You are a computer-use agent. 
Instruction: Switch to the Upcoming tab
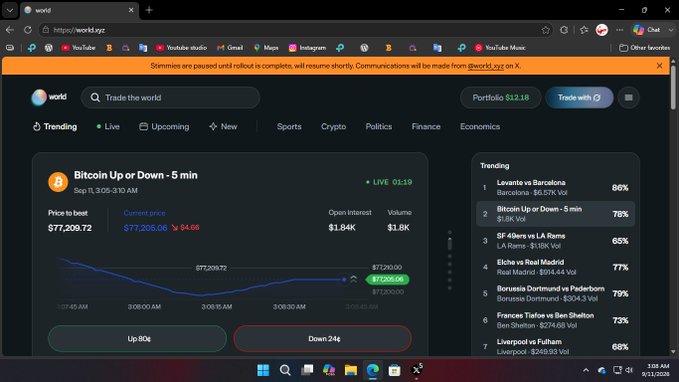(x=164, y=126)
